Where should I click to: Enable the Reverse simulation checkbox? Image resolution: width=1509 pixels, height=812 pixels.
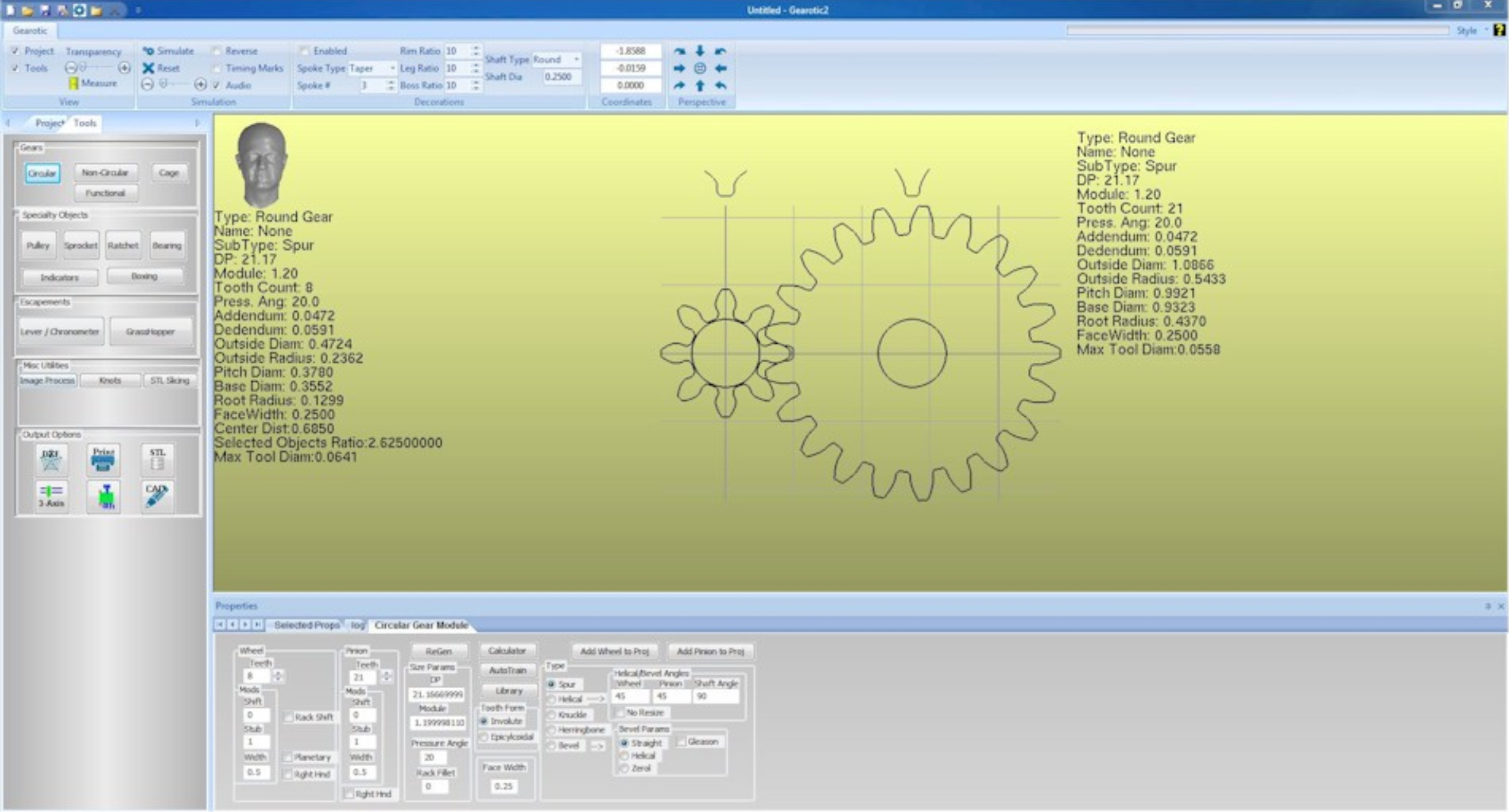215,51
